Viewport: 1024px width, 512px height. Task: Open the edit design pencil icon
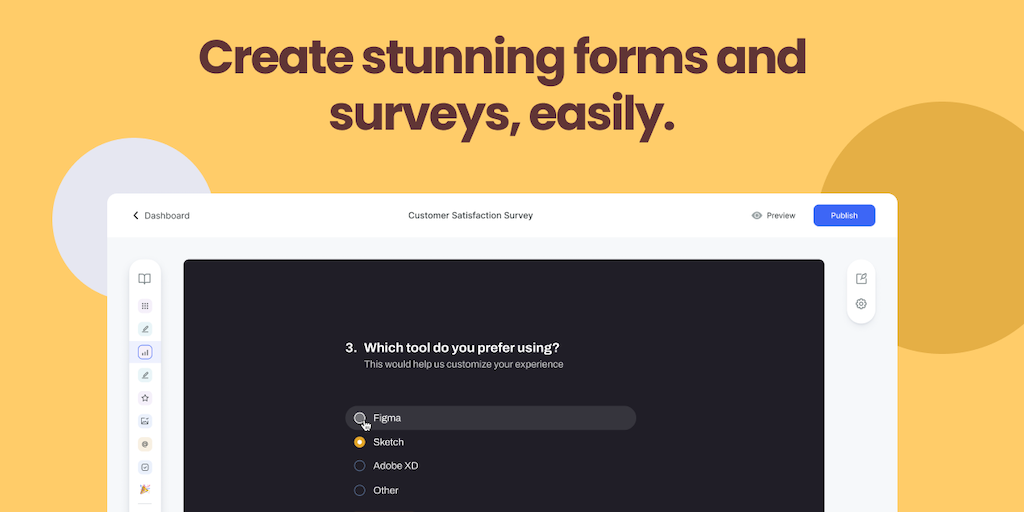click(x=861, y=279)
